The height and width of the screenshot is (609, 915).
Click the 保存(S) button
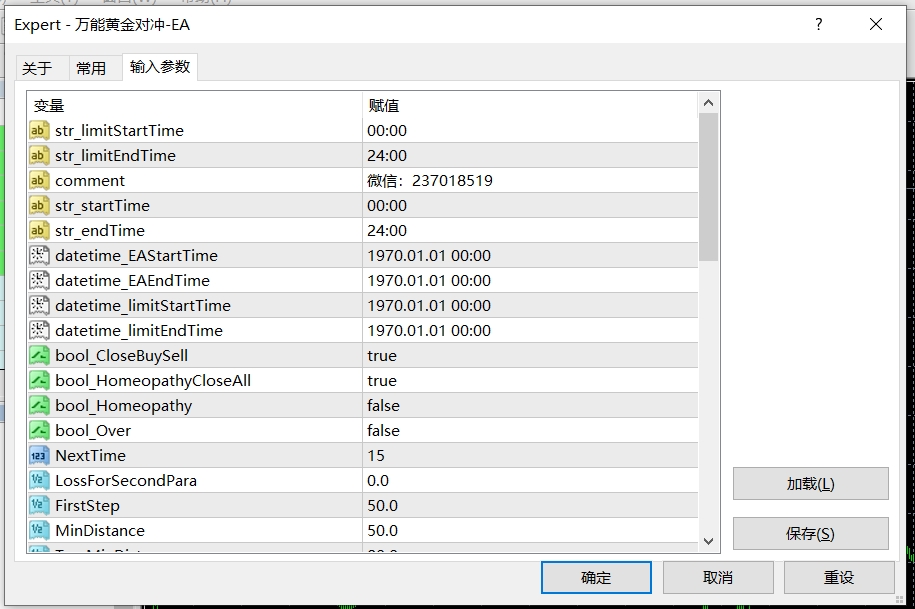tap(810, 534)
